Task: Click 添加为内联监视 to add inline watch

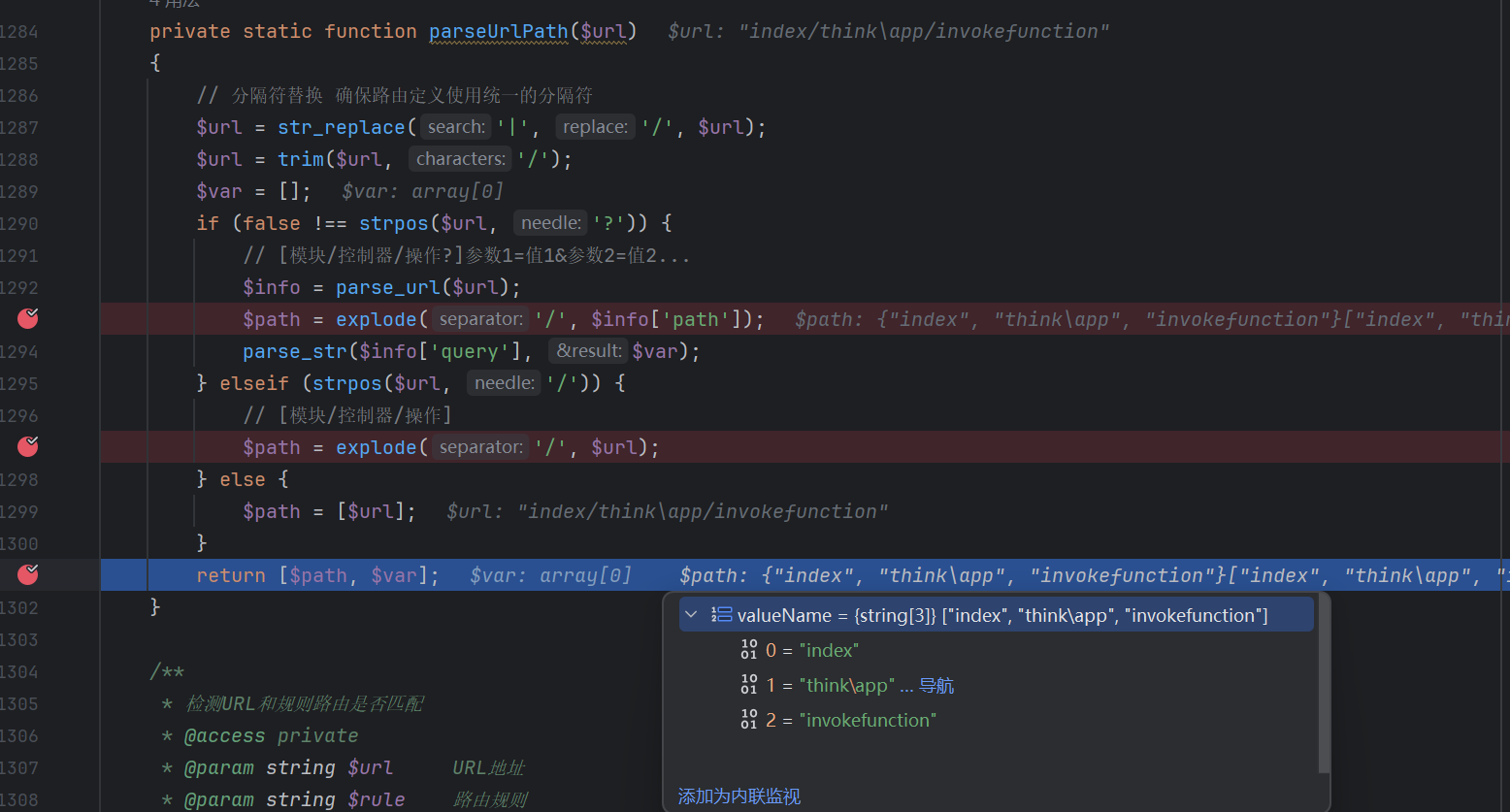Action: pos(739,796)
